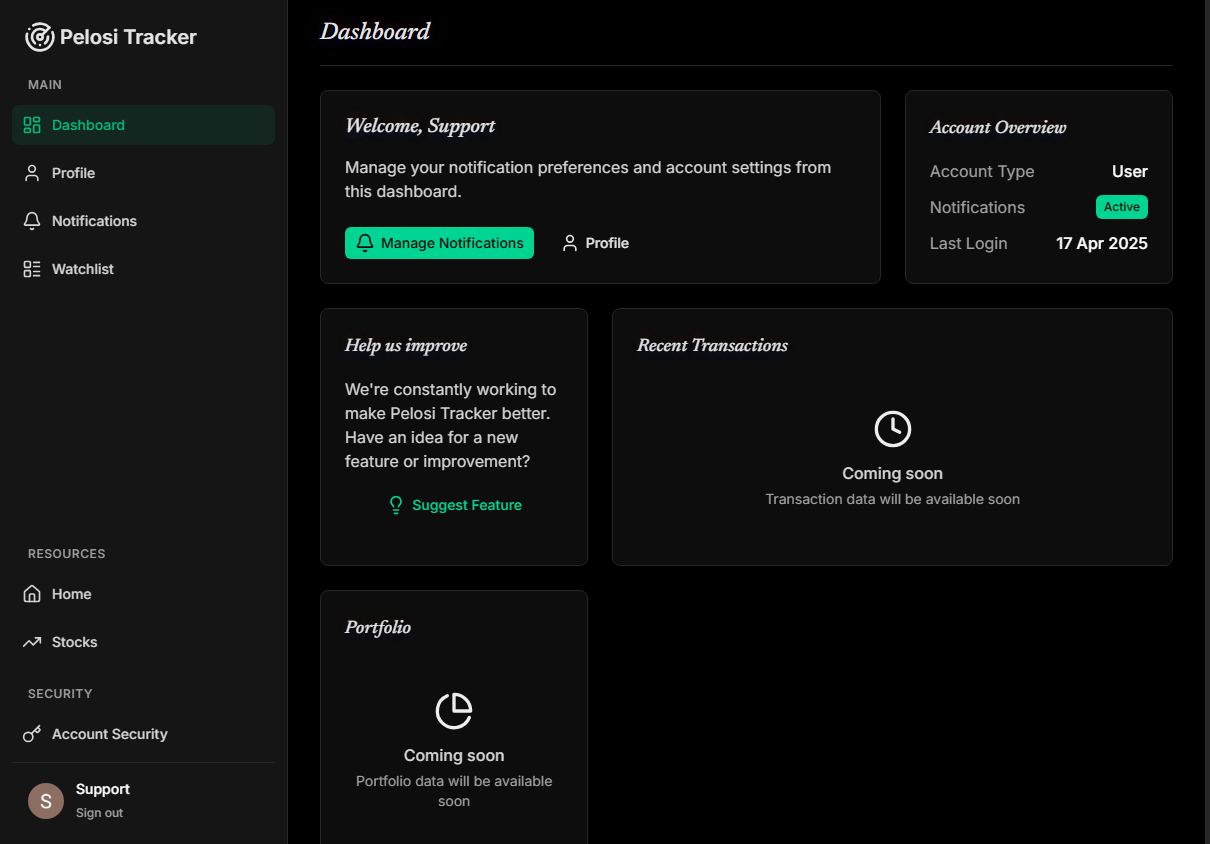Image resolution: width=1210 pixels, height=844 pixels.
Task: Click the clock icon in Recent Transactions
Action: [x=892, y=429]
